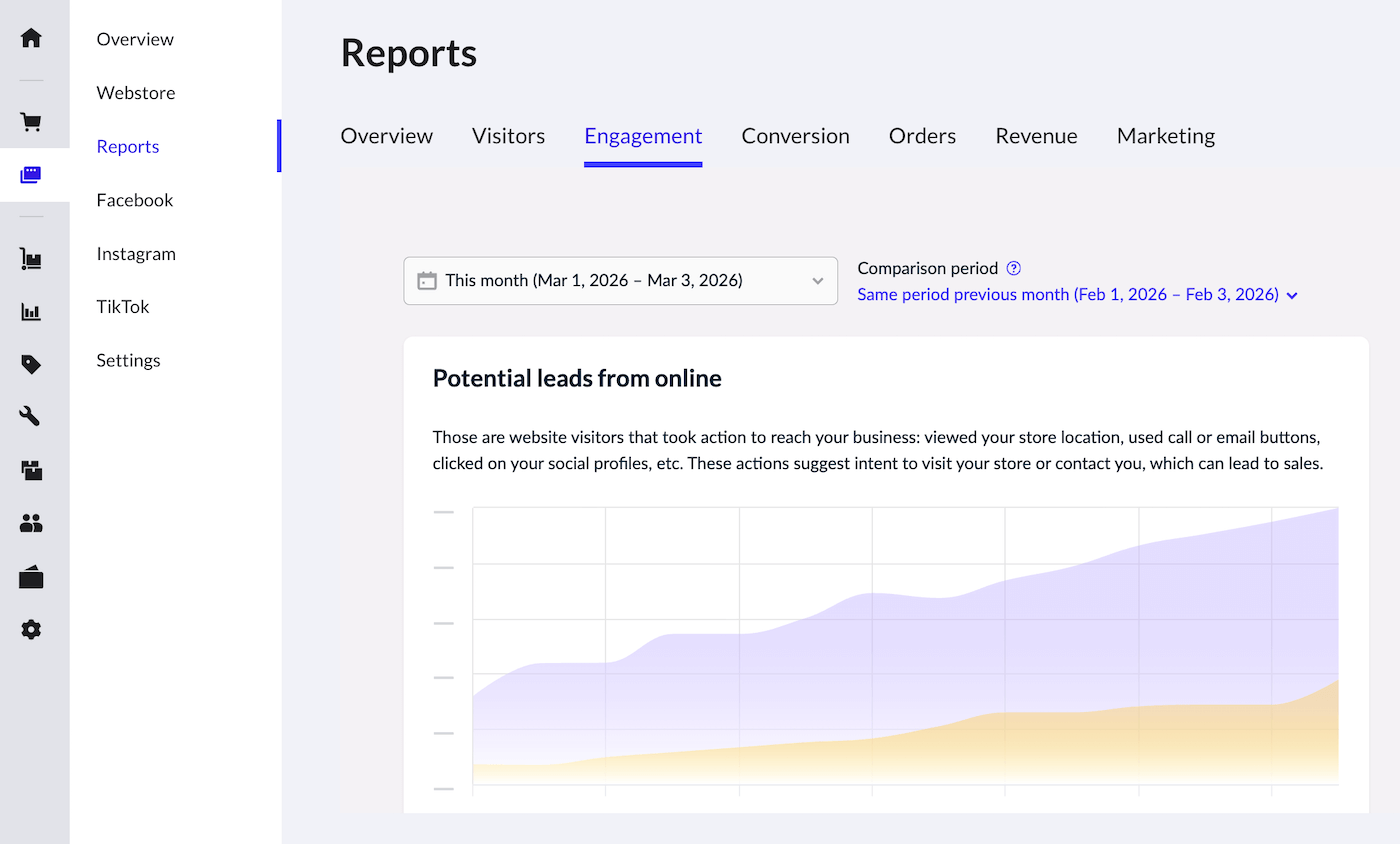
Task: Click the Potential leads from online heading
Action: coord(577,378)
